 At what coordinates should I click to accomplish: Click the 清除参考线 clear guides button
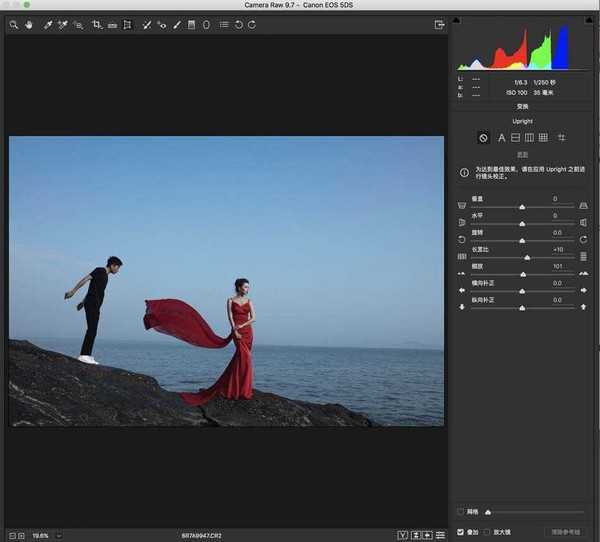(566, 531)
